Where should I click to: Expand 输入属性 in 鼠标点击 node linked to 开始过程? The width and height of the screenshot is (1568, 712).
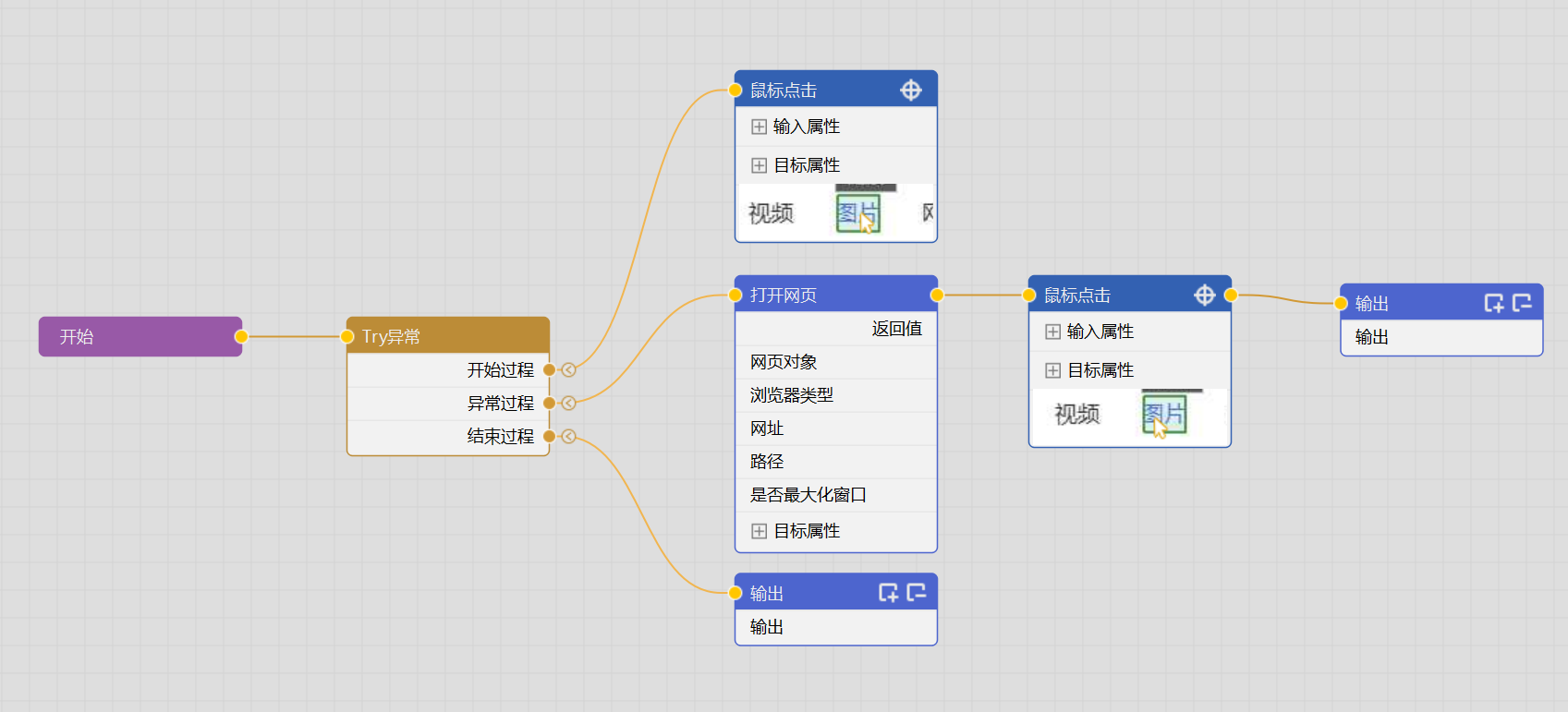point(760,127)
